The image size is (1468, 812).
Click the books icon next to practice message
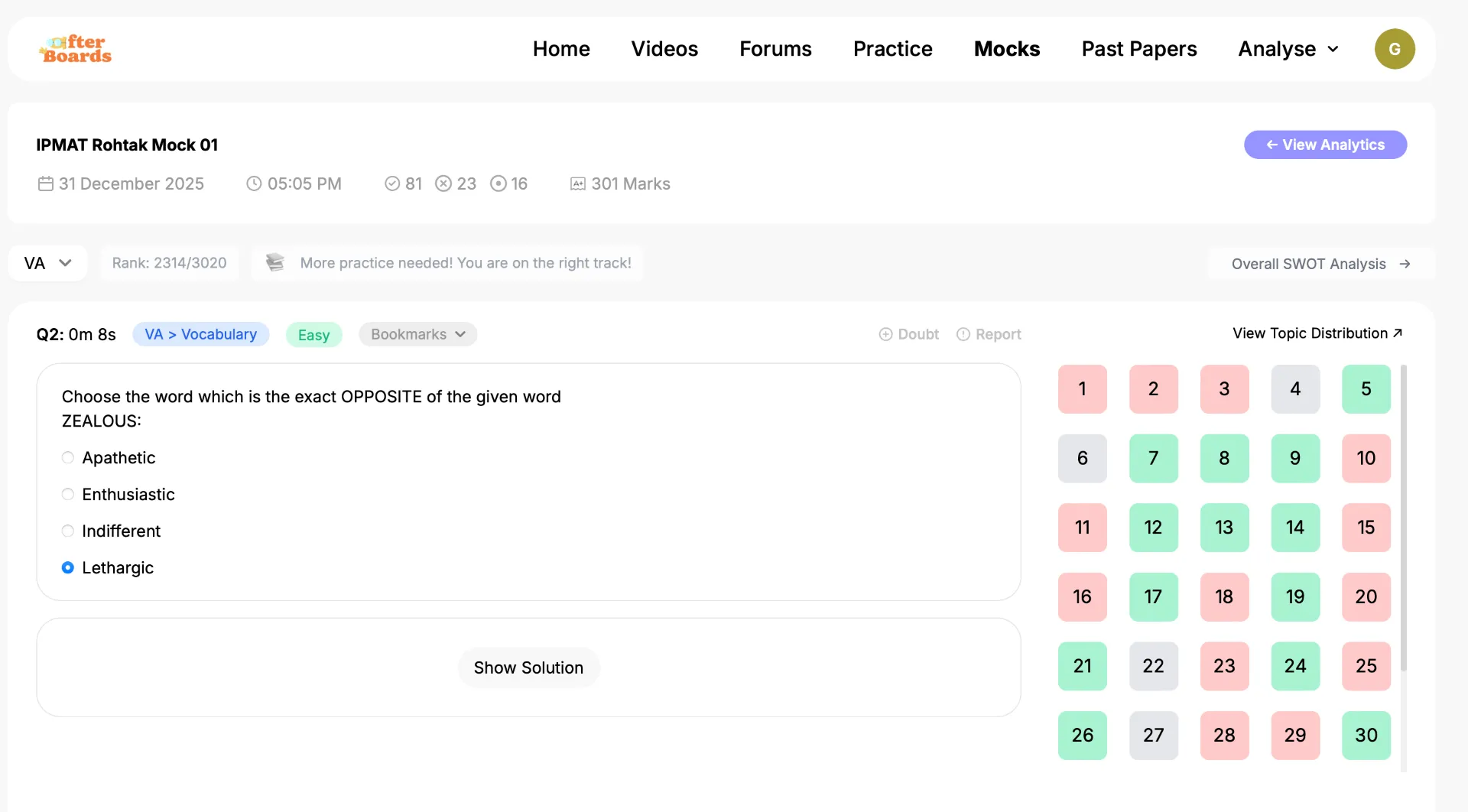pos(275,262)
